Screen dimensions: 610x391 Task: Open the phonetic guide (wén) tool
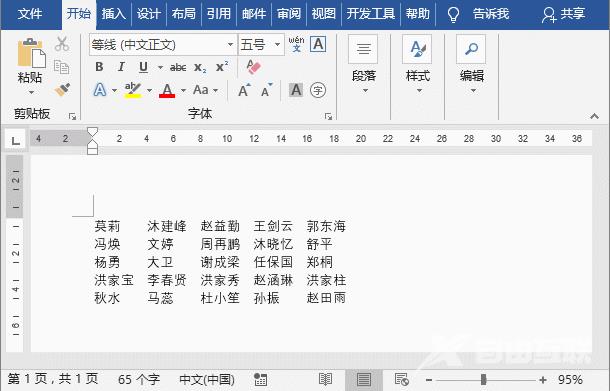pos(296,44)
